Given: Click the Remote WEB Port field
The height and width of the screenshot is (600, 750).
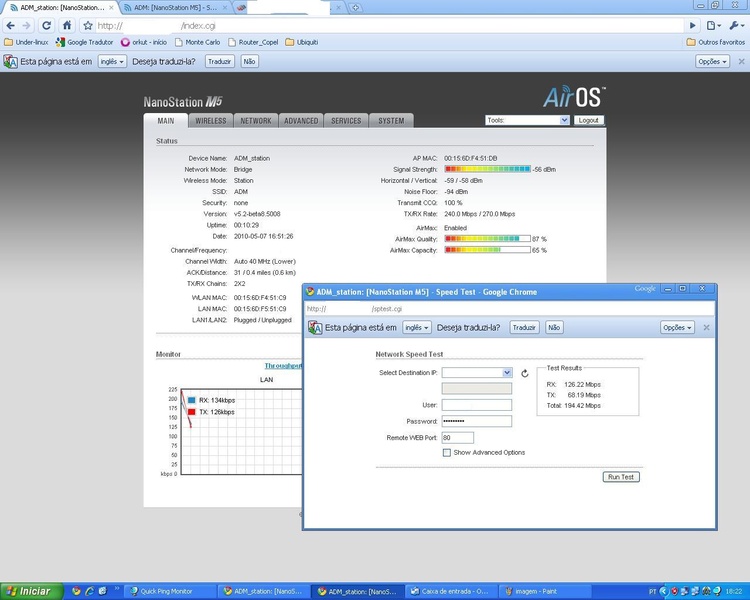Looking at the screenshot, I should pos(458,437).
